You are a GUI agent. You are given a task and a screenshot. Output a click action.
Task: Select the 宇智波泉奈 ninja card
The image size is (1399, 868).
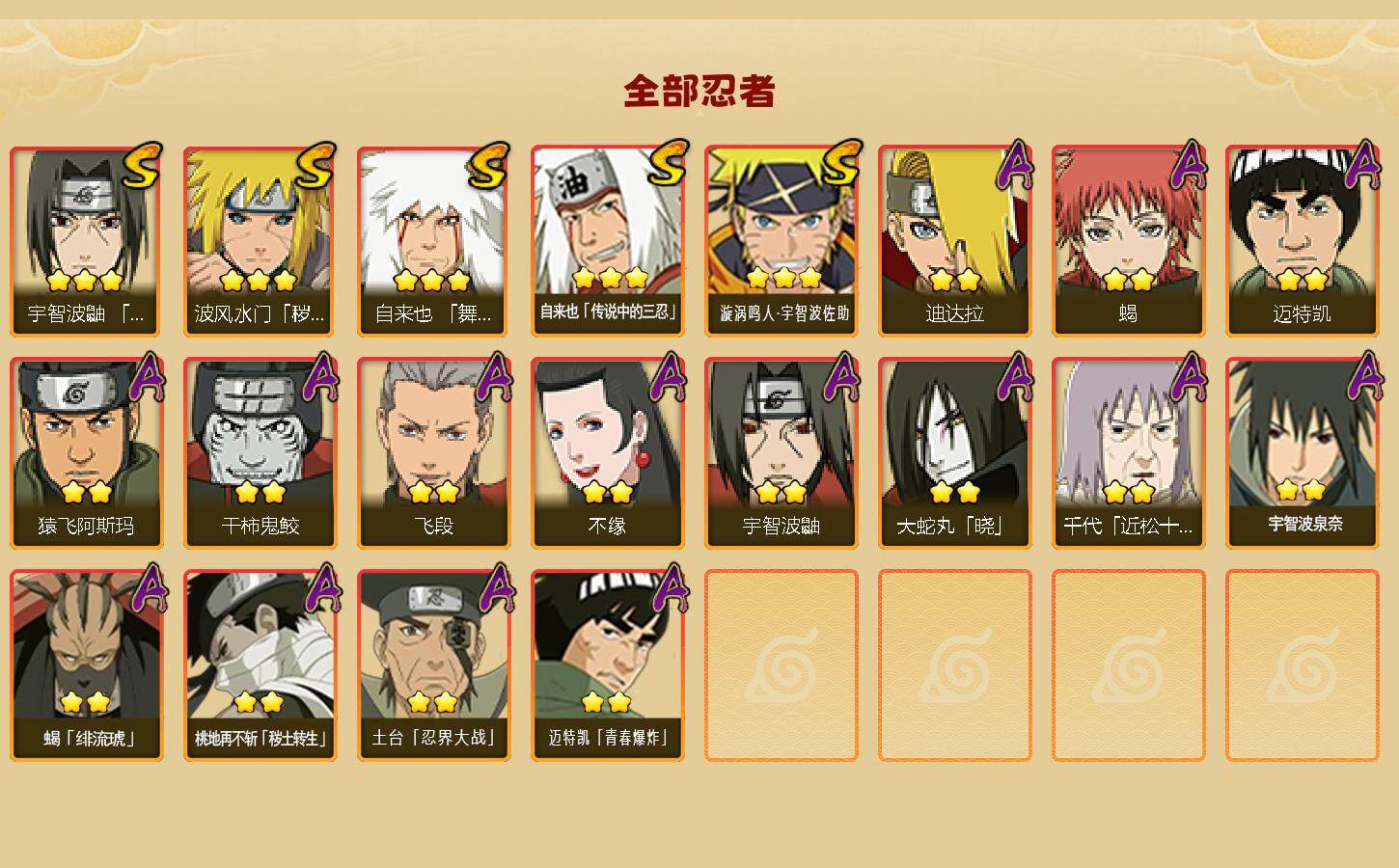click(x=1302, y=453)
